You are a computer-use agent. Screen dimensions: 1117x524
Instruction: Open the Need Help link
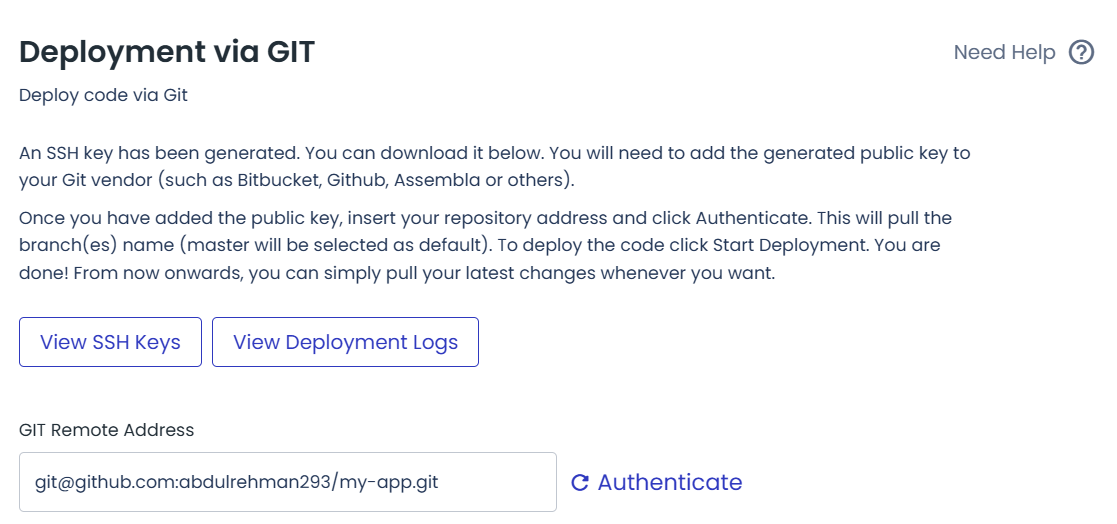click(1004, 53)
